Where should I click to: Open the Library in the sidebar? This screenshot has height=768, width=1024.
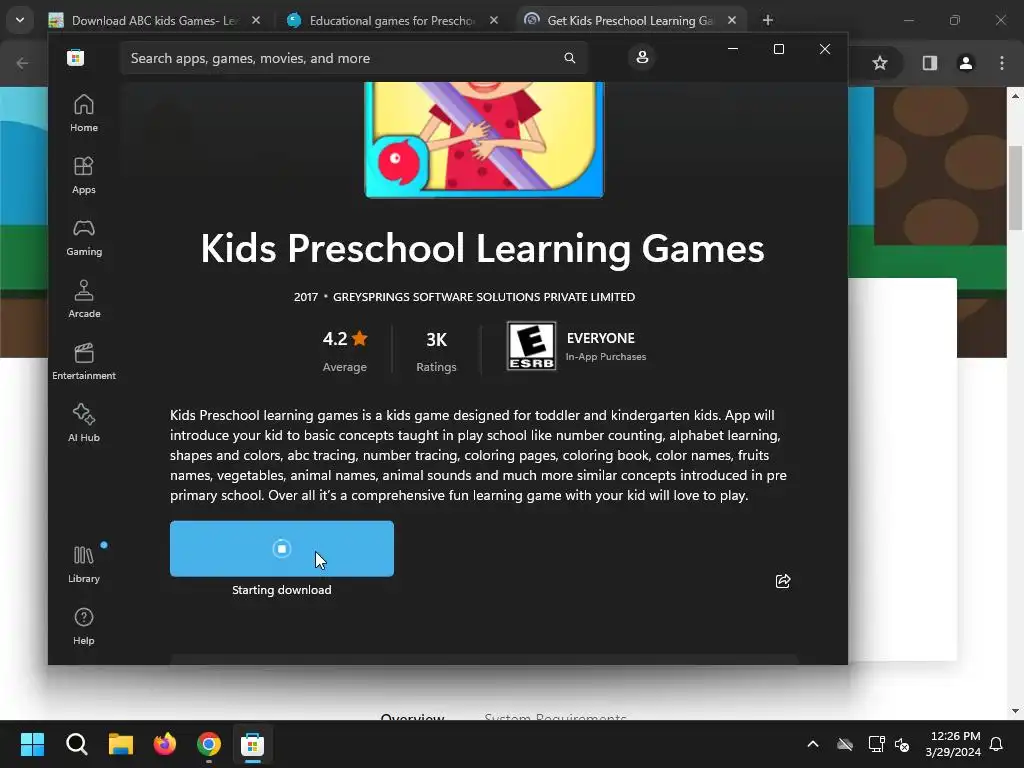84,564
